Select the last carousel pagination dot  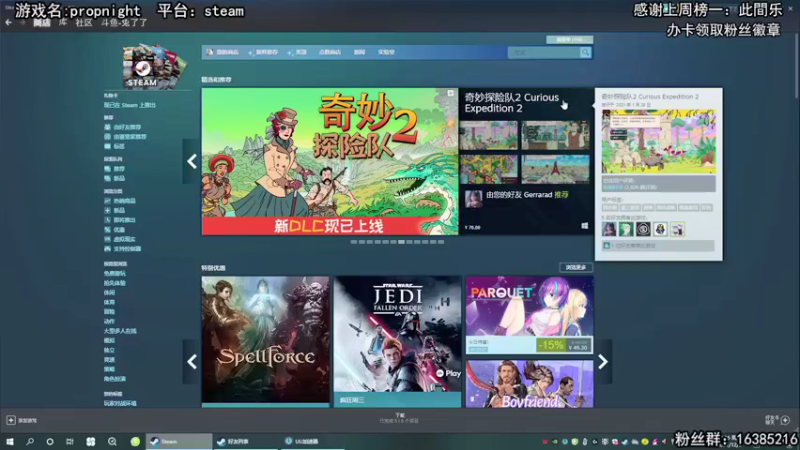[x=441, y=242]
